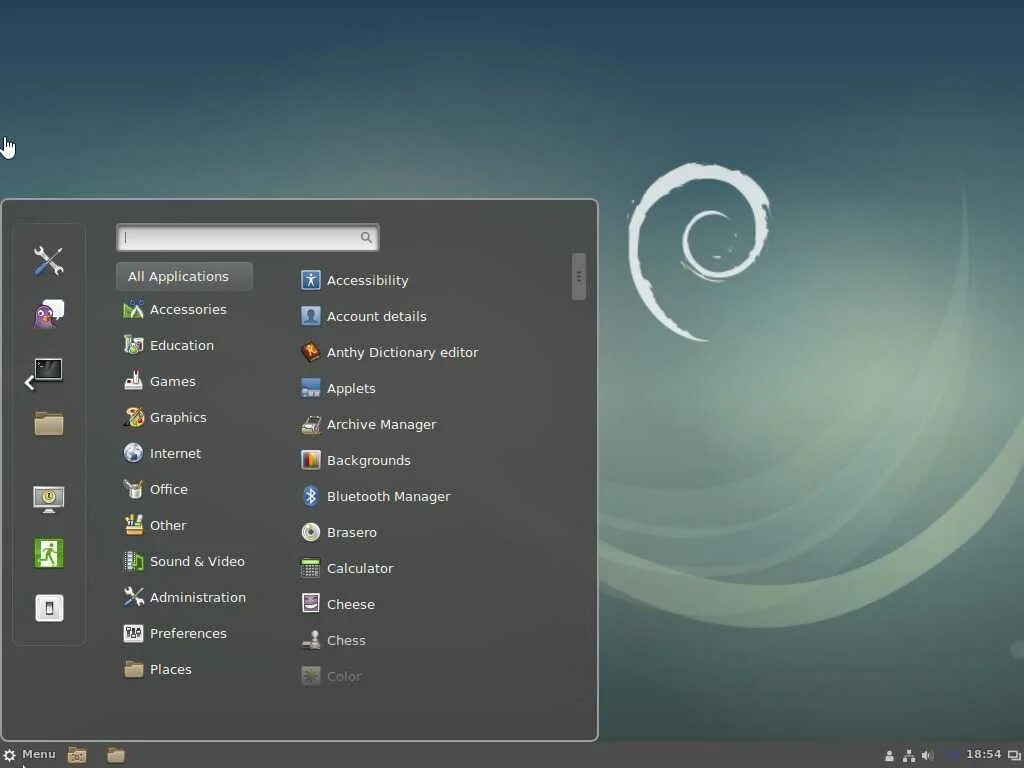
Task: Open System Settings wrench favorite icon
Action: (x=48, y=261)
